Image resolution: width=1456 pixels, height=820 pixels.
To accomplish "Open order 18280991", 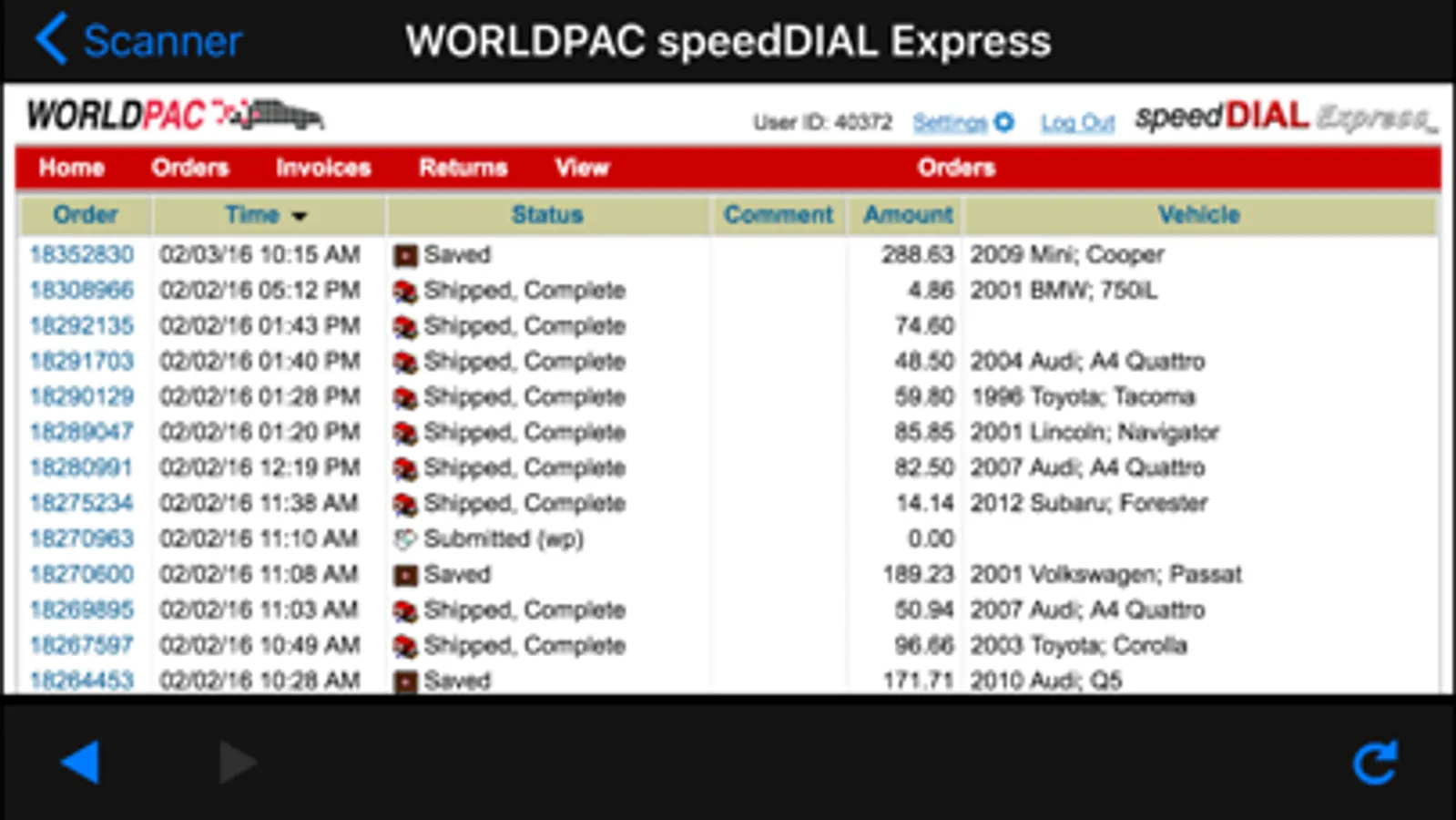I will [82, 467].
